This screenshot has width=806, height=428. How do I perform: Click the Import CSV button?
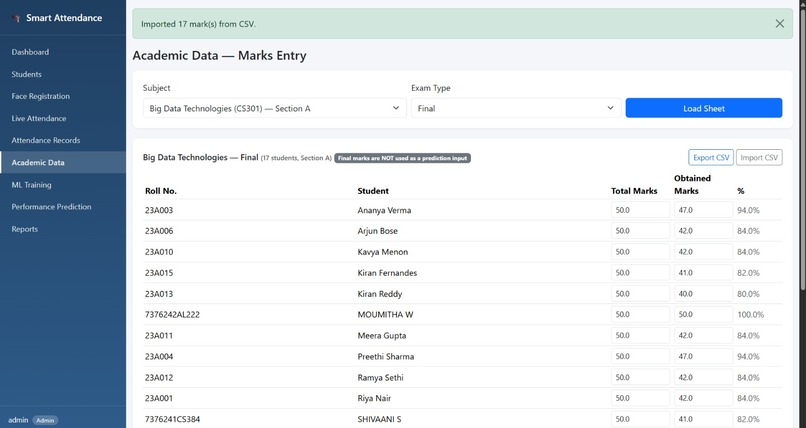pyautogui.click(x=759, y=158)
